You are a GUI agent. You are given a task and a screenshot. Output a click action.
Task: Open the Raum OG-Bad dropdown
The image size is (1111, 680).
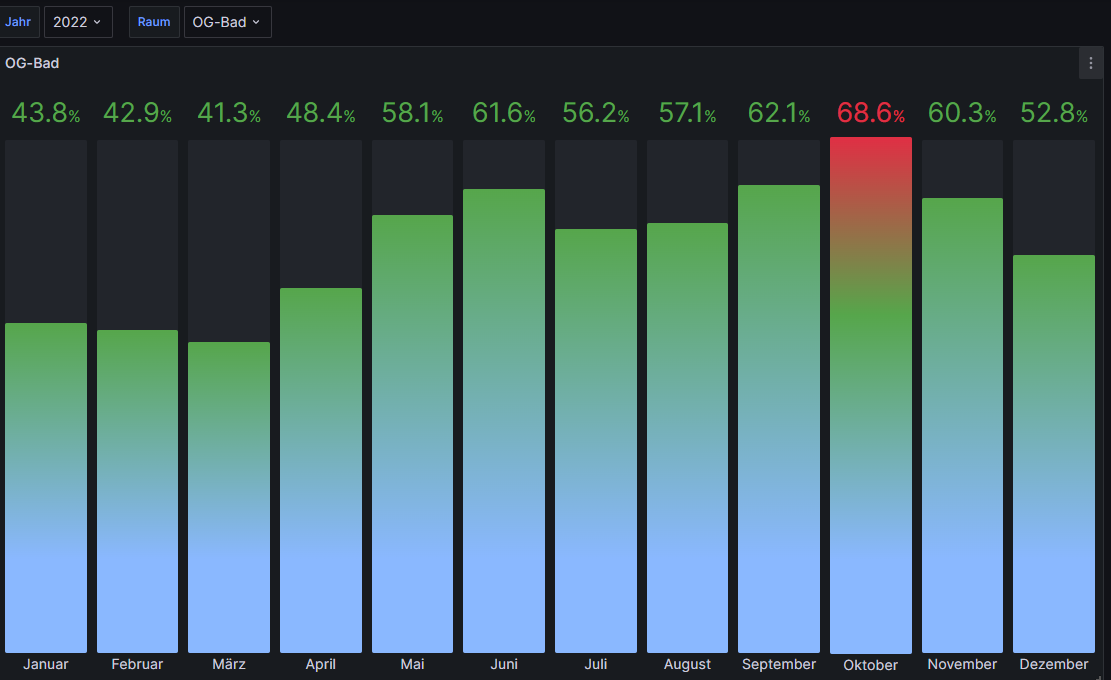(x=227, y=22)
